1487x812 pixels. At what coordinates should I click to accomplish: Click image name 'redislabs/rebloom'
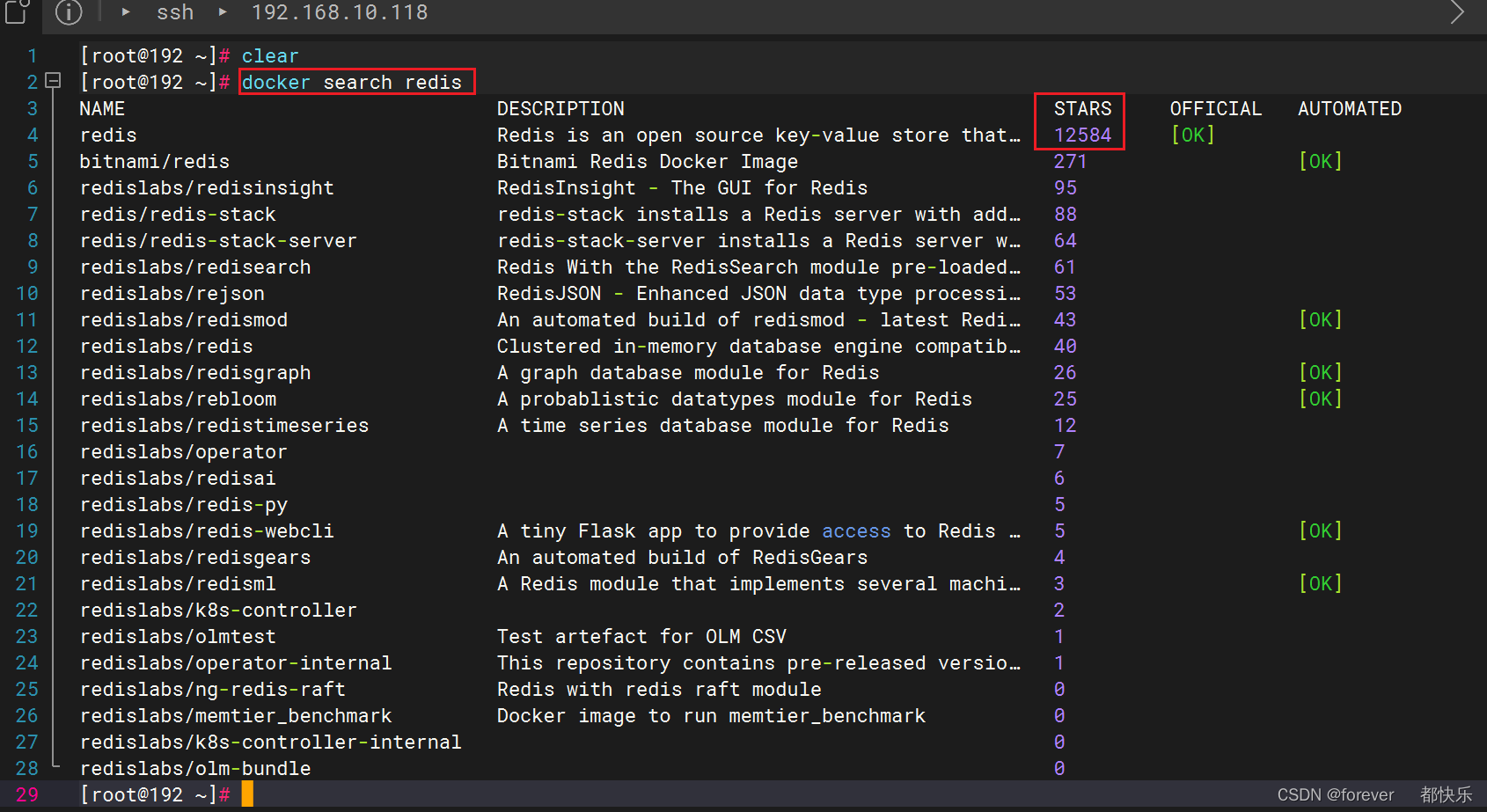[178, 399]
